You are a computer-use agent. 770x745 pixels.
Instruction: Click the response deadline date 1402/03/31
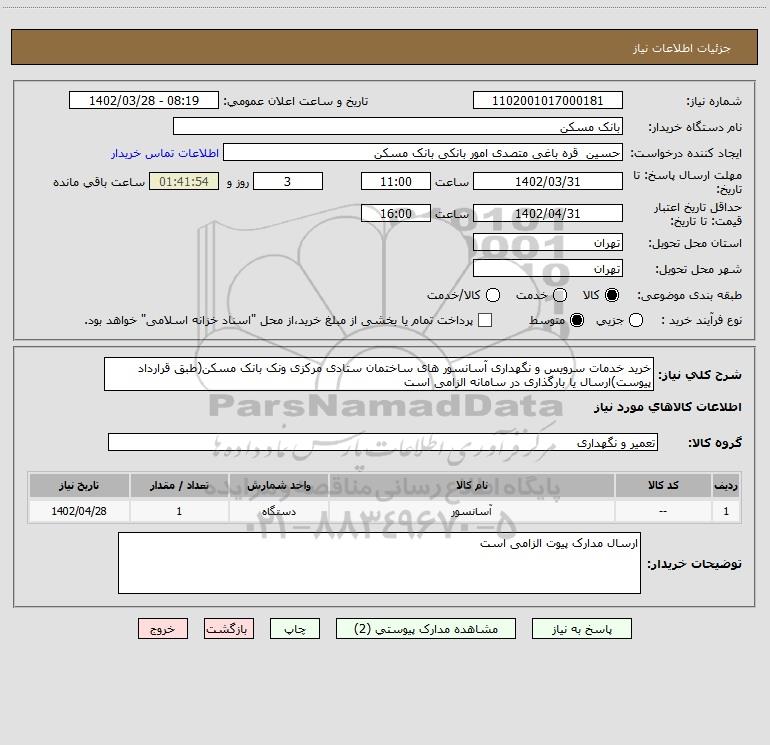tap(548, 181)
